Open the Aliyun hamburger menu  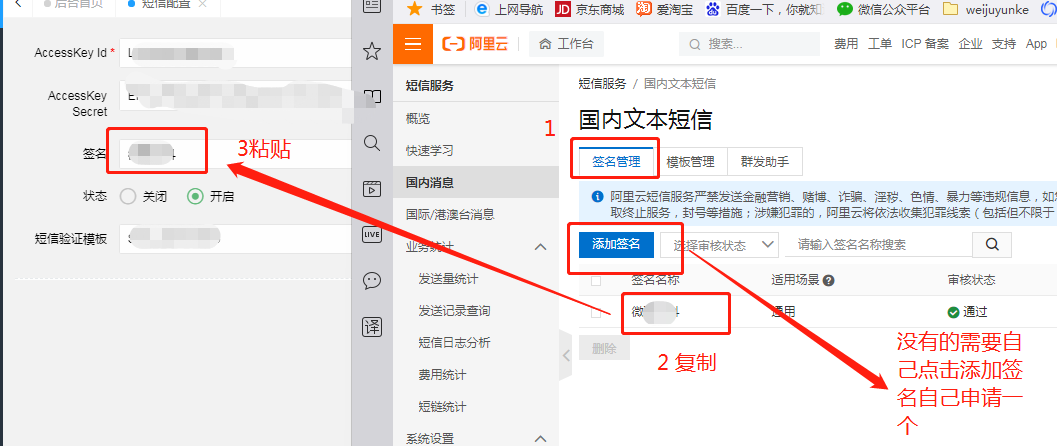413,44
